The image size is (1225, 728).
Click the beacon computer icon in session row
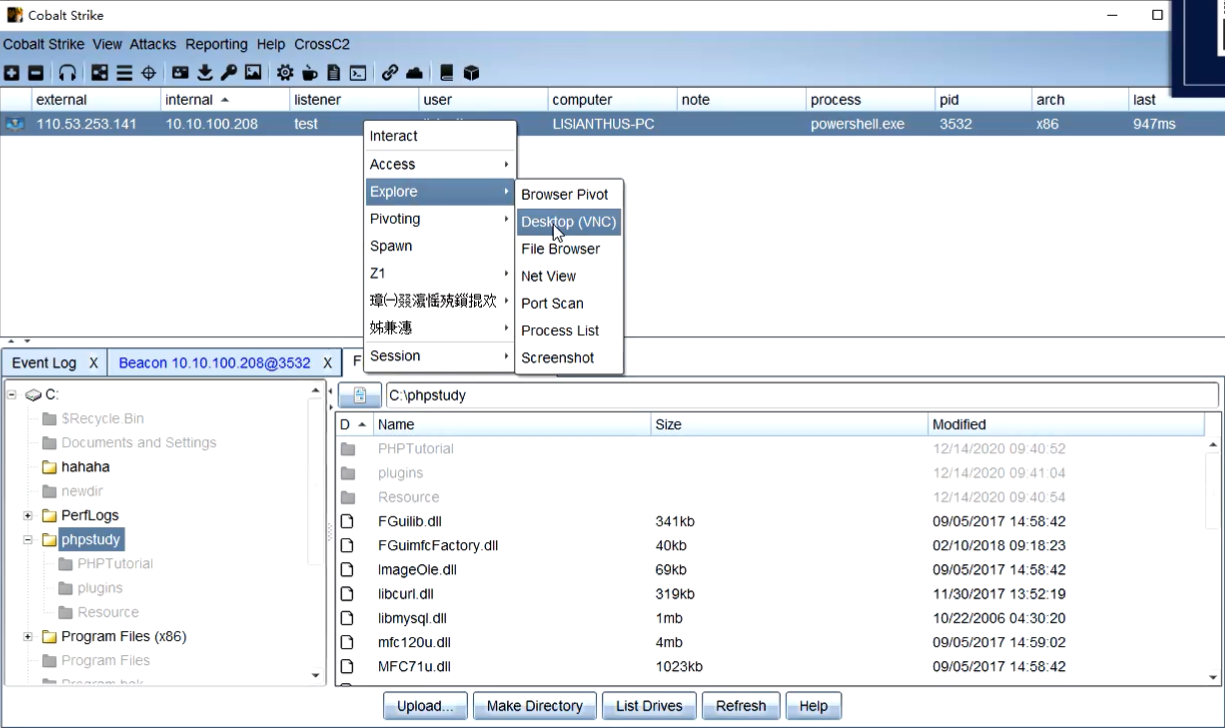tap(15, 124)
